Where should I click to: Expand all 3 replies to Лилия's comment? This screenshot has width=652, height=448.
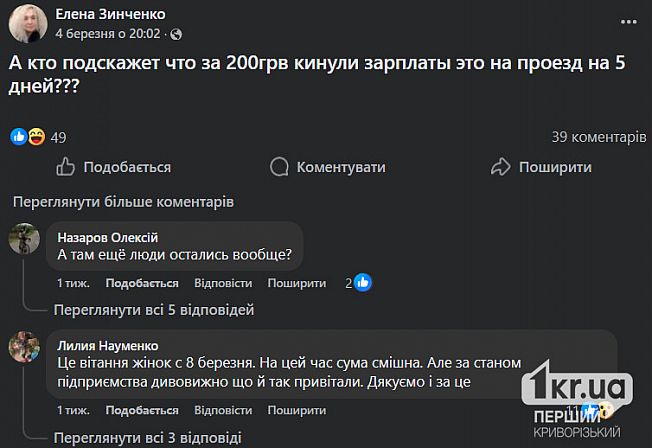point(147,437)
